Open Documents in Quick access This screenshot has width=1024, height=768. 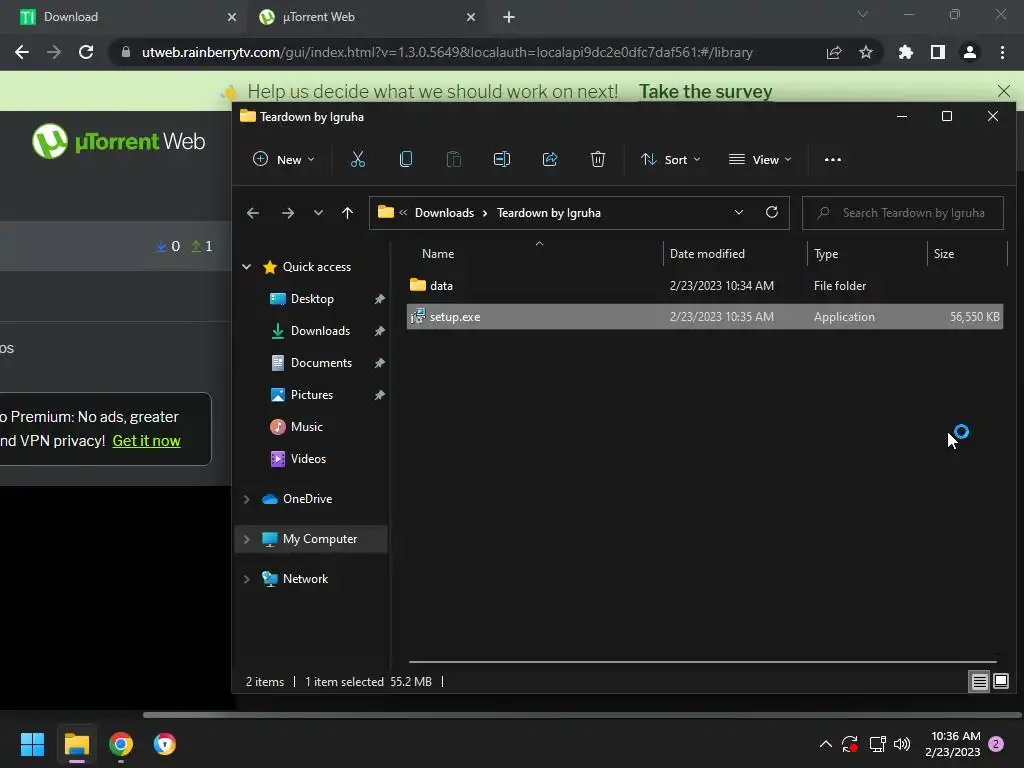(x=321, y=362)
